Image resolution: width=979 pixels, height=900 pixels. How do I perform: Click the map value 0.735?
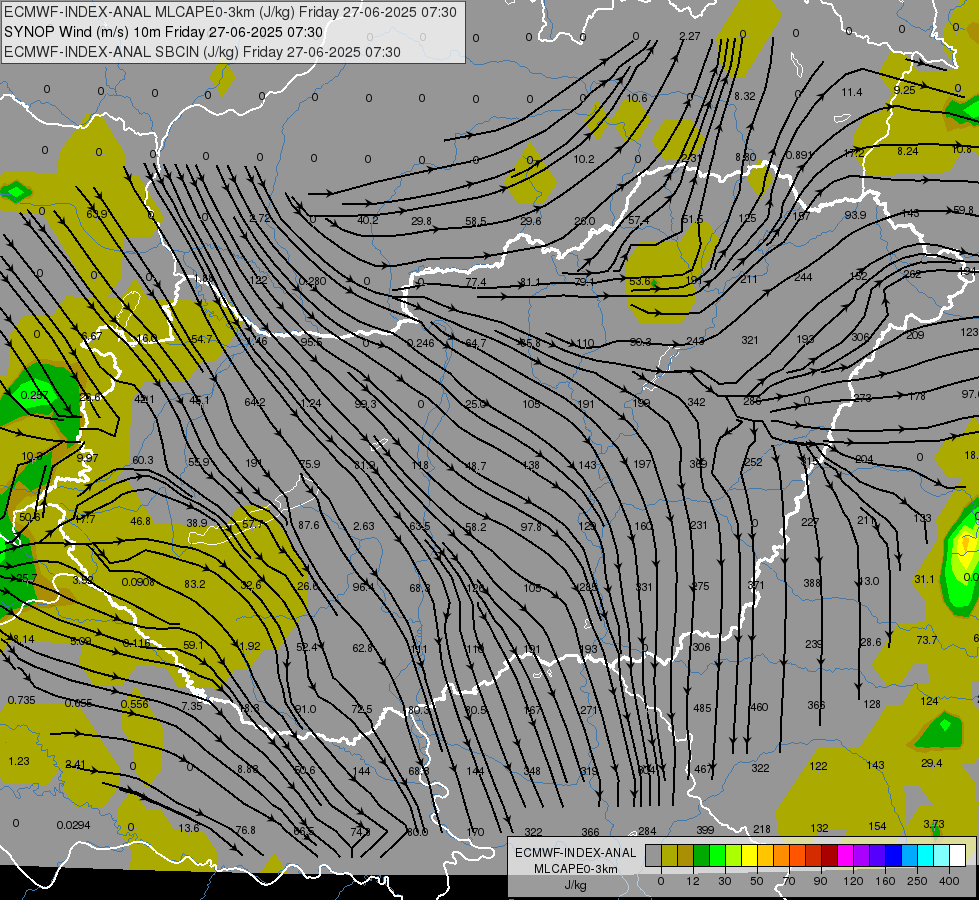[x=21, y=700]
